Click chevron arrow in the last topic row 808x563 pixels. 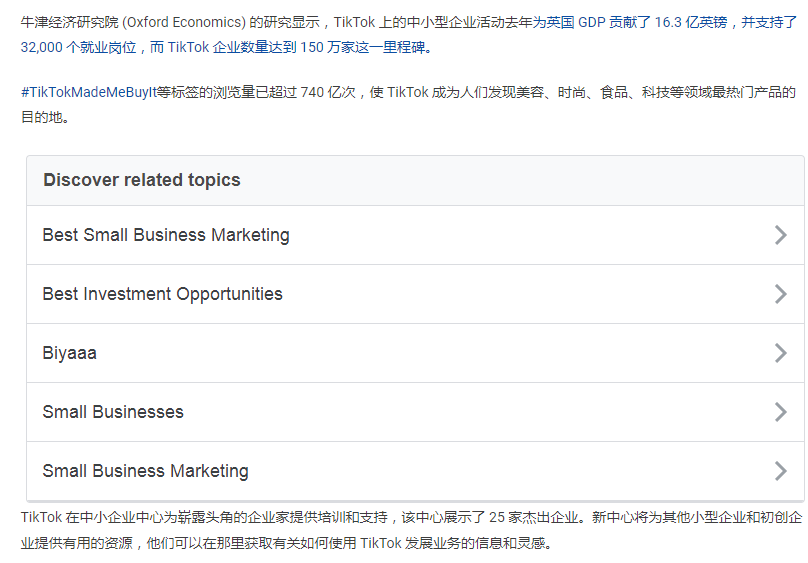tap(781, 471)
